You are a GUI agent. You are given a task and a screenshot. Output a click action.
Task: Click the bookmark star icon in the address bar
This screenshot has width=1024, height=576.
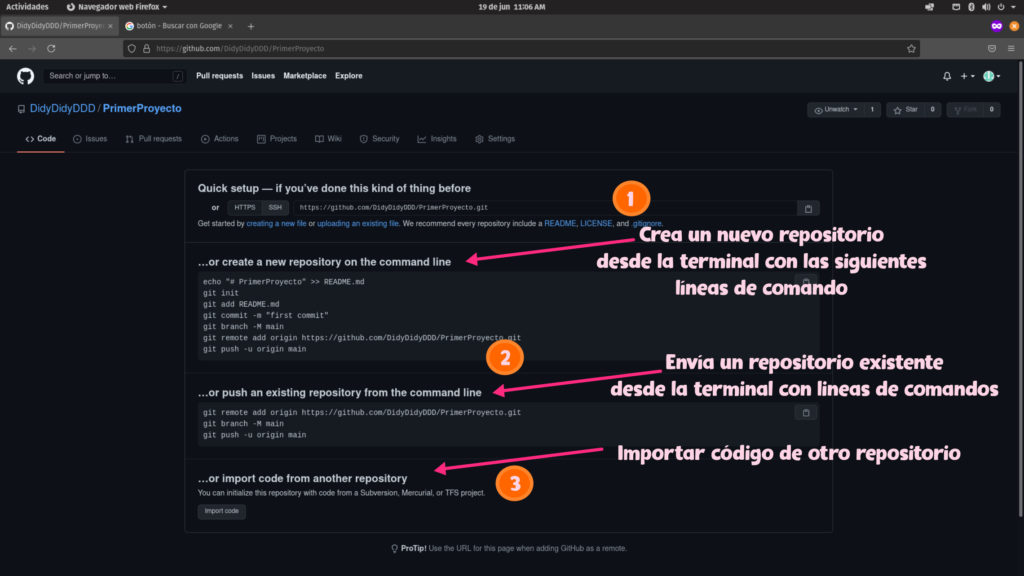(x=911, y=47)
